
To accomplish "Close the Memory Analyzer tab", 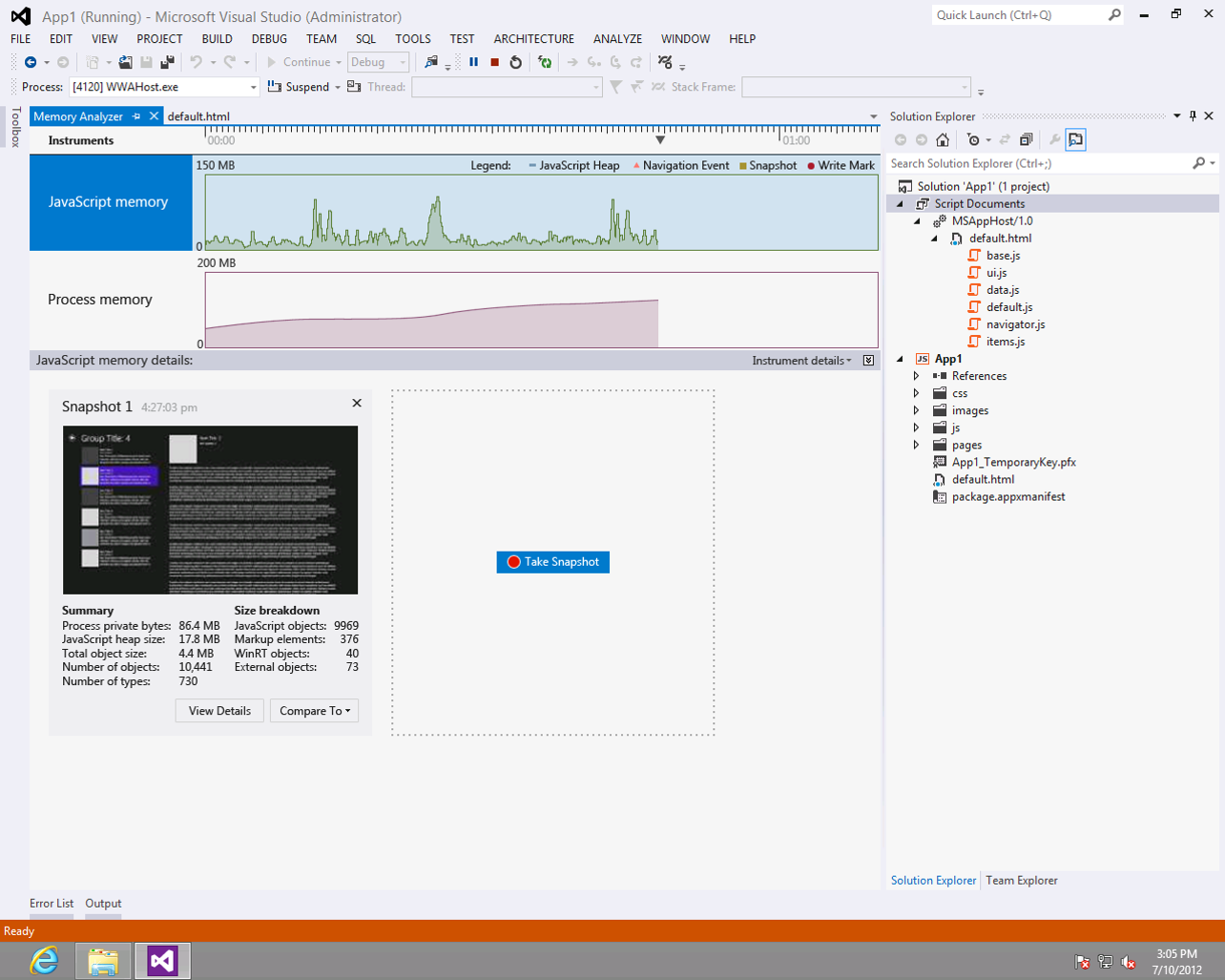I will 154,116.
